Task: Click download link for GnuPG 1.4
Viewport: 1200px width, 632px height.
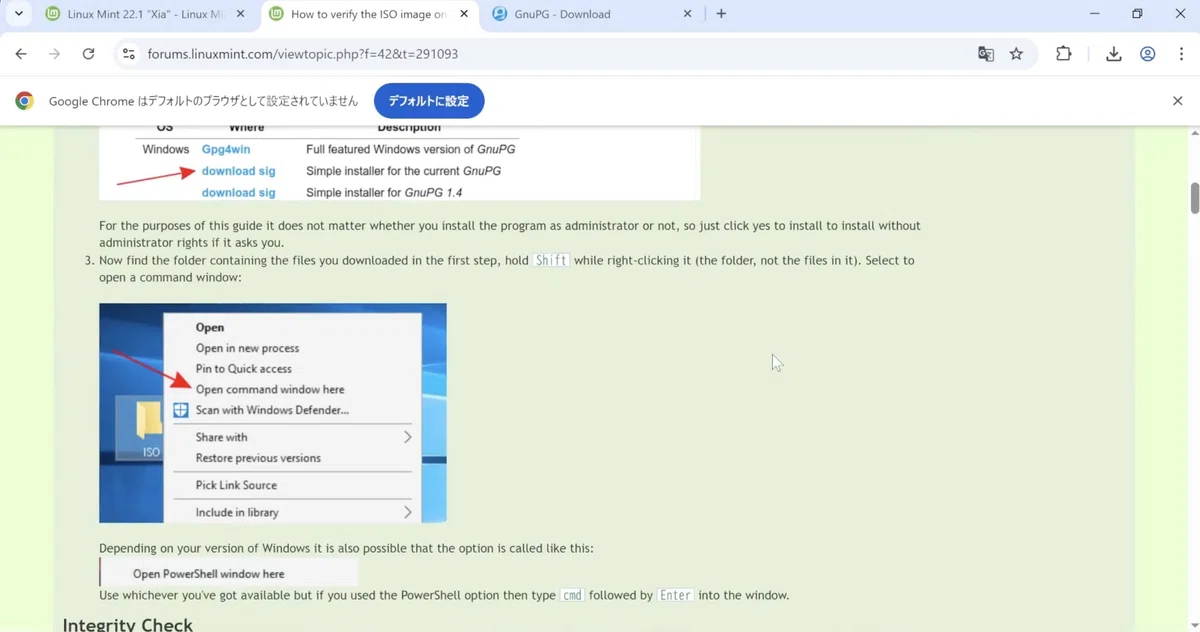Action: coord(229,193)
